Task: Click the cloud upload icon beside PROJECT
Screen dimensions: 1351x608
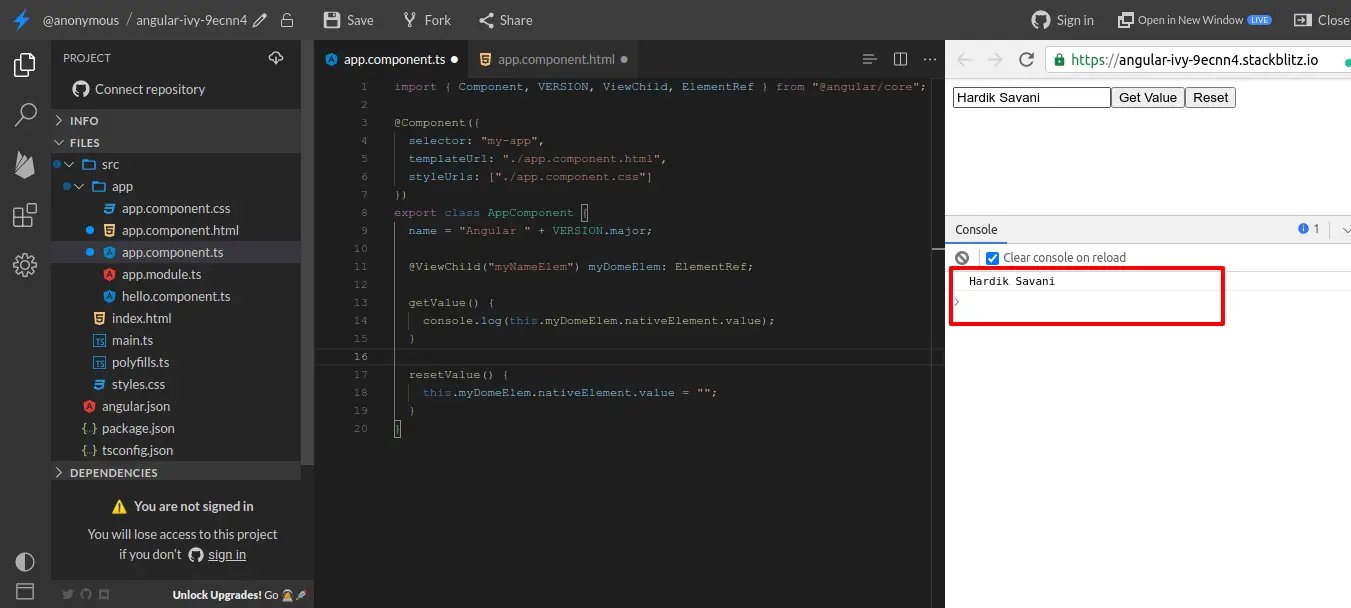Action: [x=276, y=58]
